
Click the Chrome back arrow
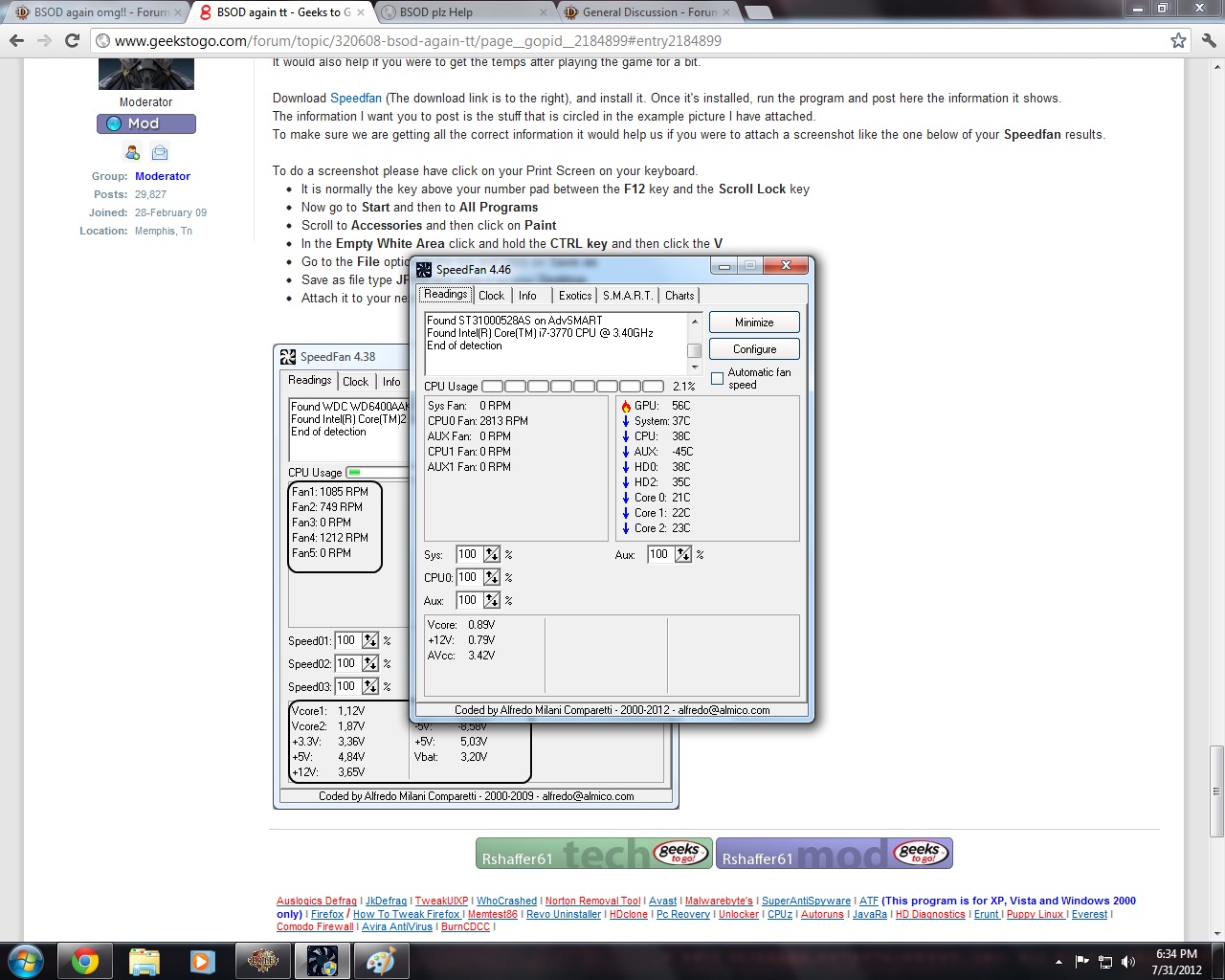[16, 40]
